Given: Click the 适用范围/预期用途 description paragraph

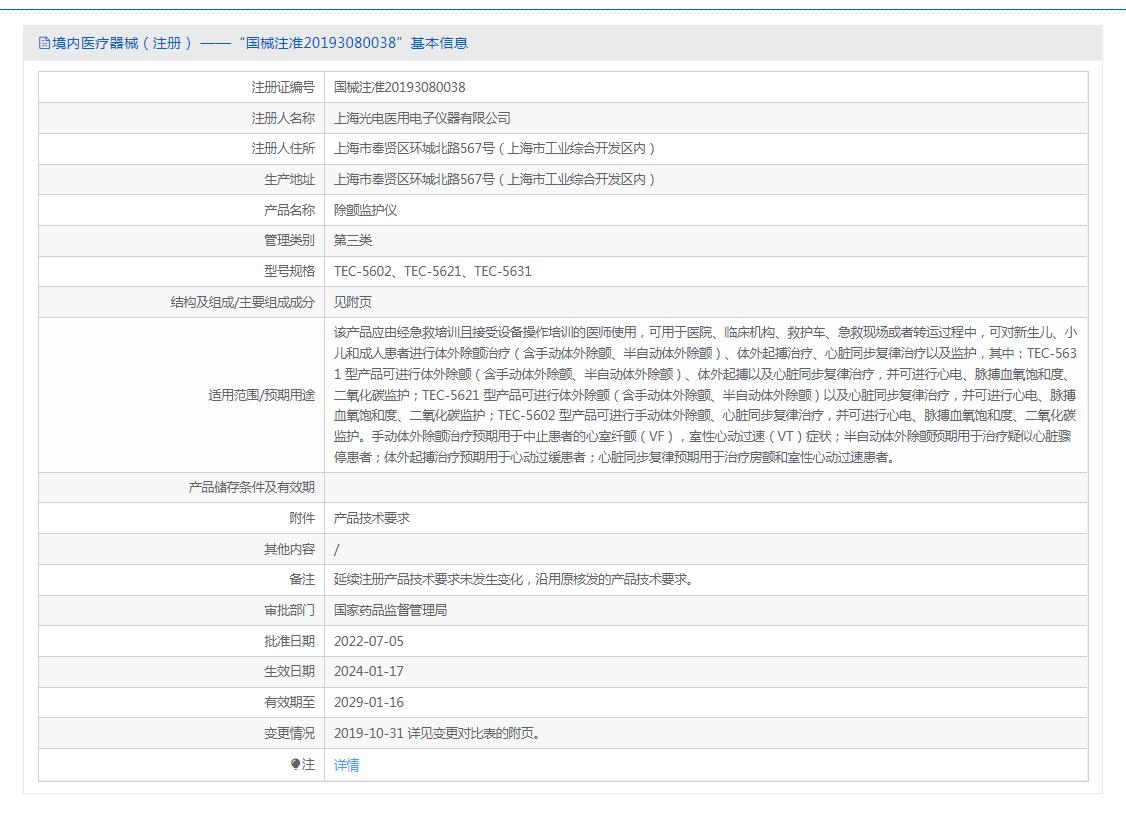Looking at the screenshot, I should (705, 395).
